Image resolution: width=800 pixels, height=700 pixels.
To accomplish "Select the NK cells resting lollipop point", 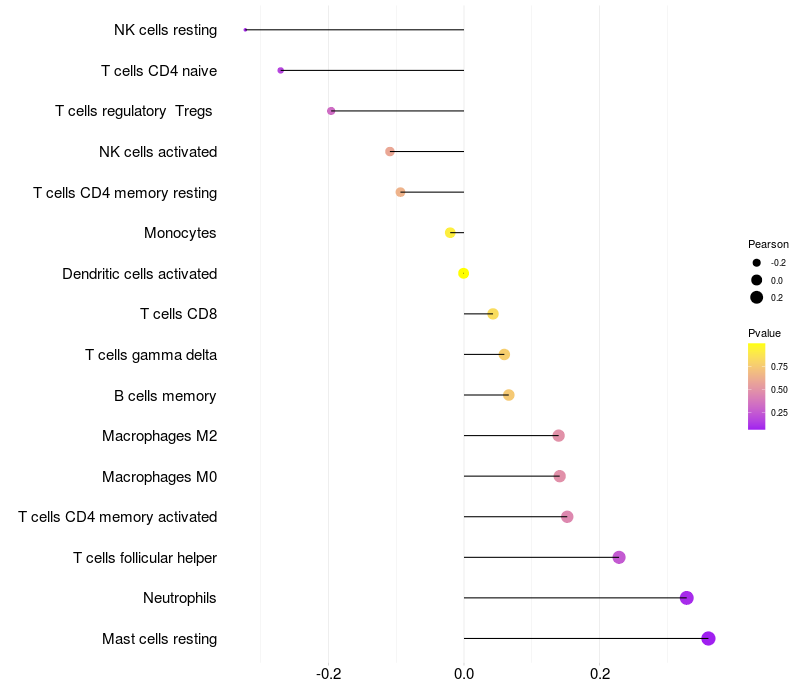I will tap(245, 30).
